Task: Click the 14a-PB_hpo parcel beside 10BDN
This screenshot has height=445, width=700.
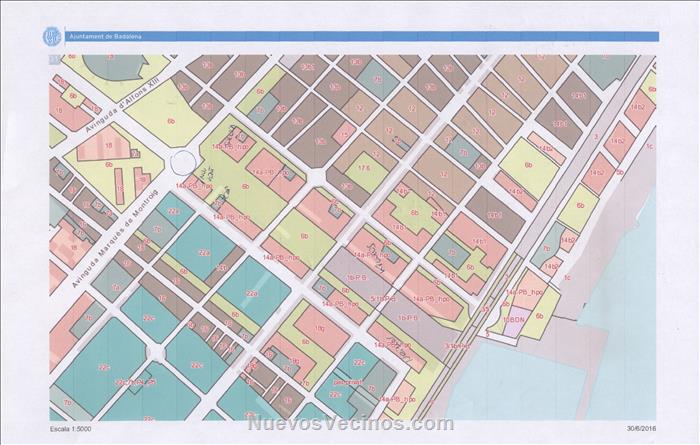Action: coord(525,293)
